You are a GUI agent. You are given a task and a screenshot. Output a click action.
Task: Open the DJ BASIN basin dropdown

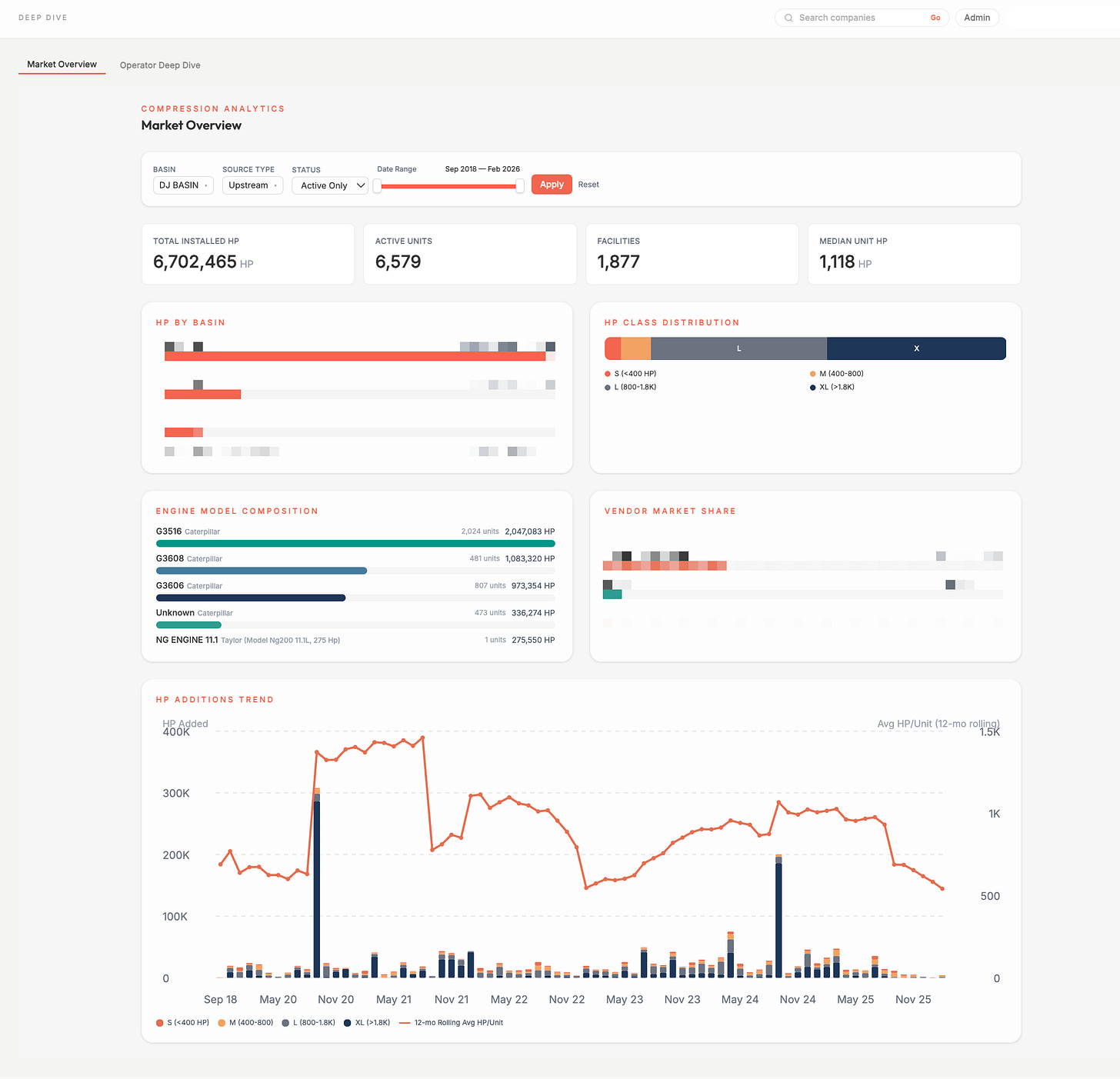tap(183, 185)
